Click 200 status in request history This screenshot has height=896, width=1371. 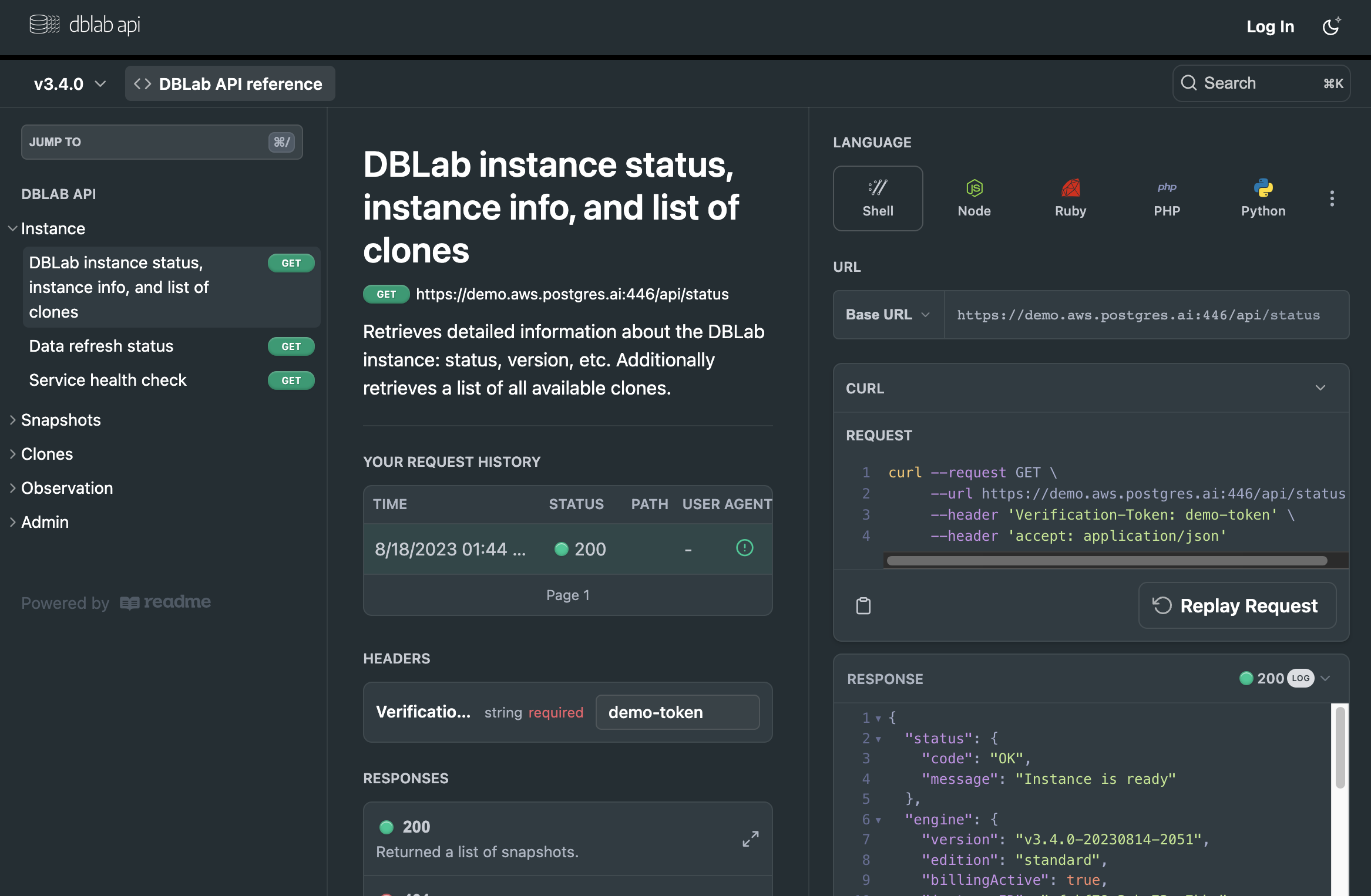click(580, 549)
